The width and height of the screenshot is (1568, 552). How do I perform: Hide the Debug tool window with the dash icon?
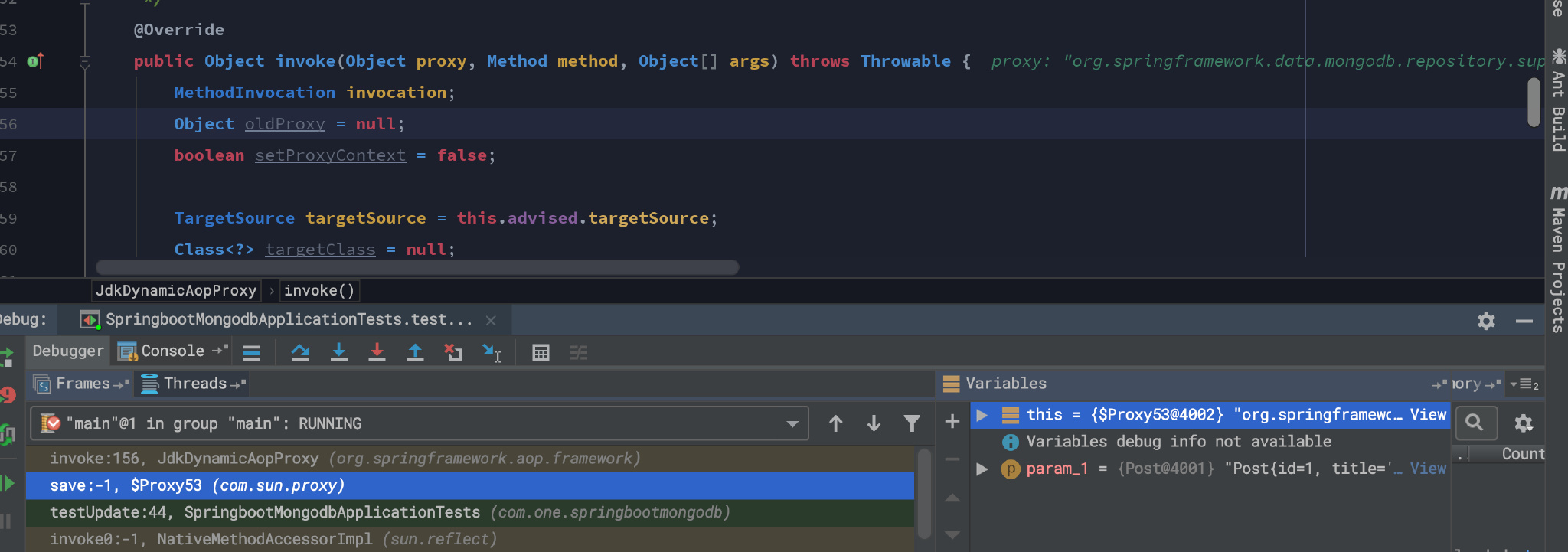click(1524, 321)
